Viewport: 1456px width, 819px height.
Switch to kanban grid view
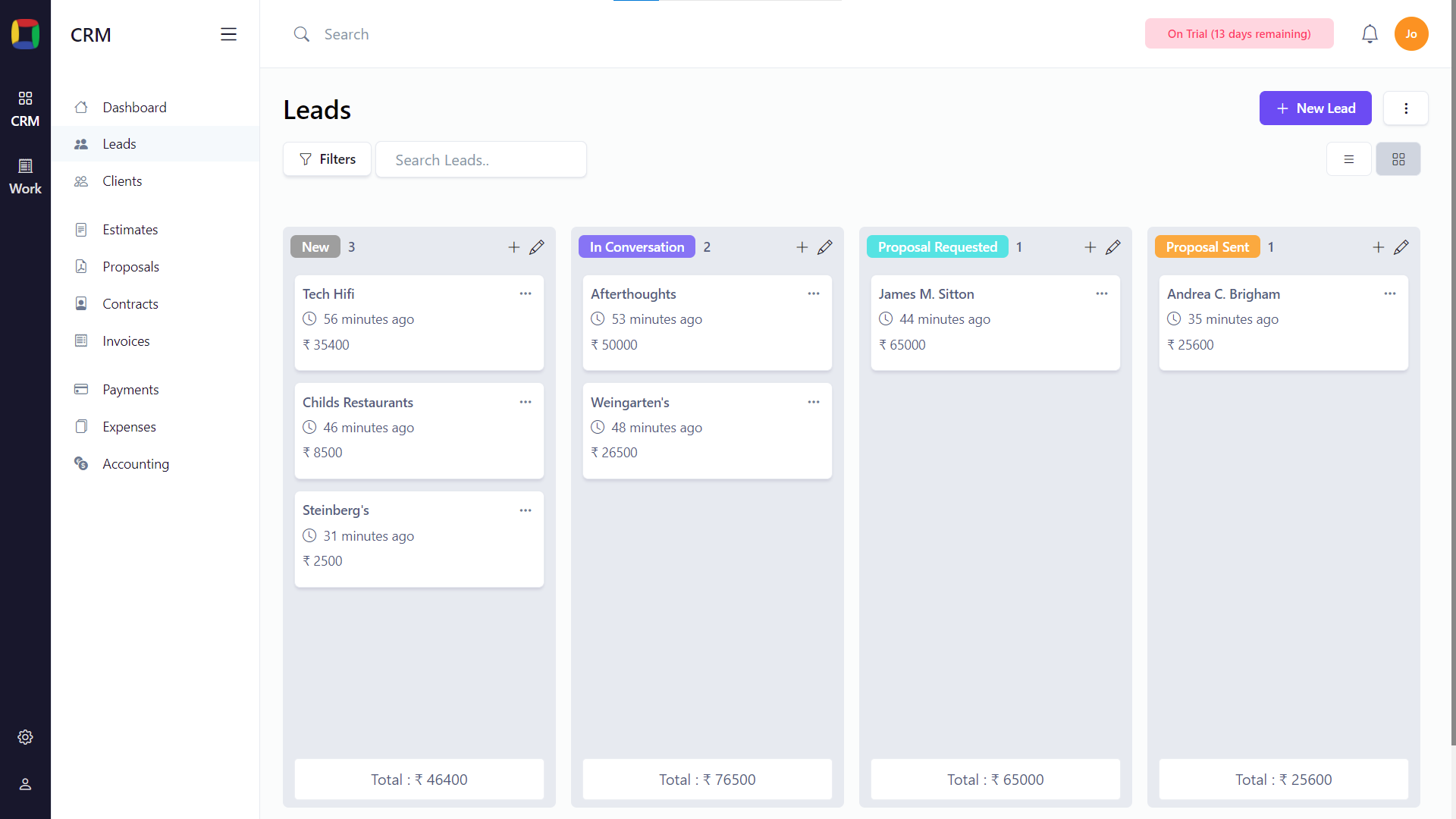click(1398, 159)
